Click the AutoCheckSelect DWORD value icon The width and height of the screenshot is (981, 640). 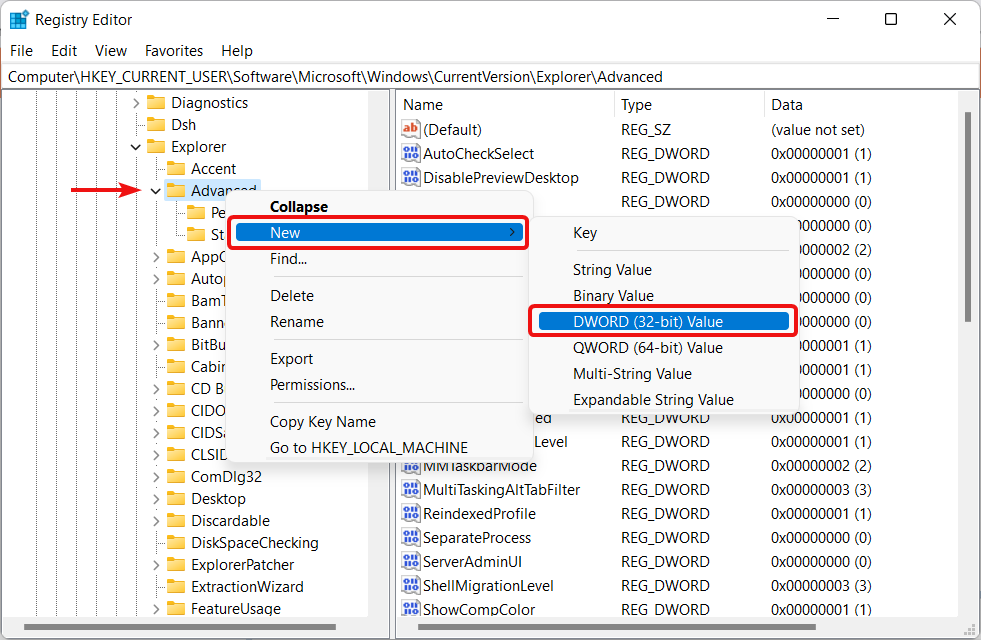click(410, 153)
